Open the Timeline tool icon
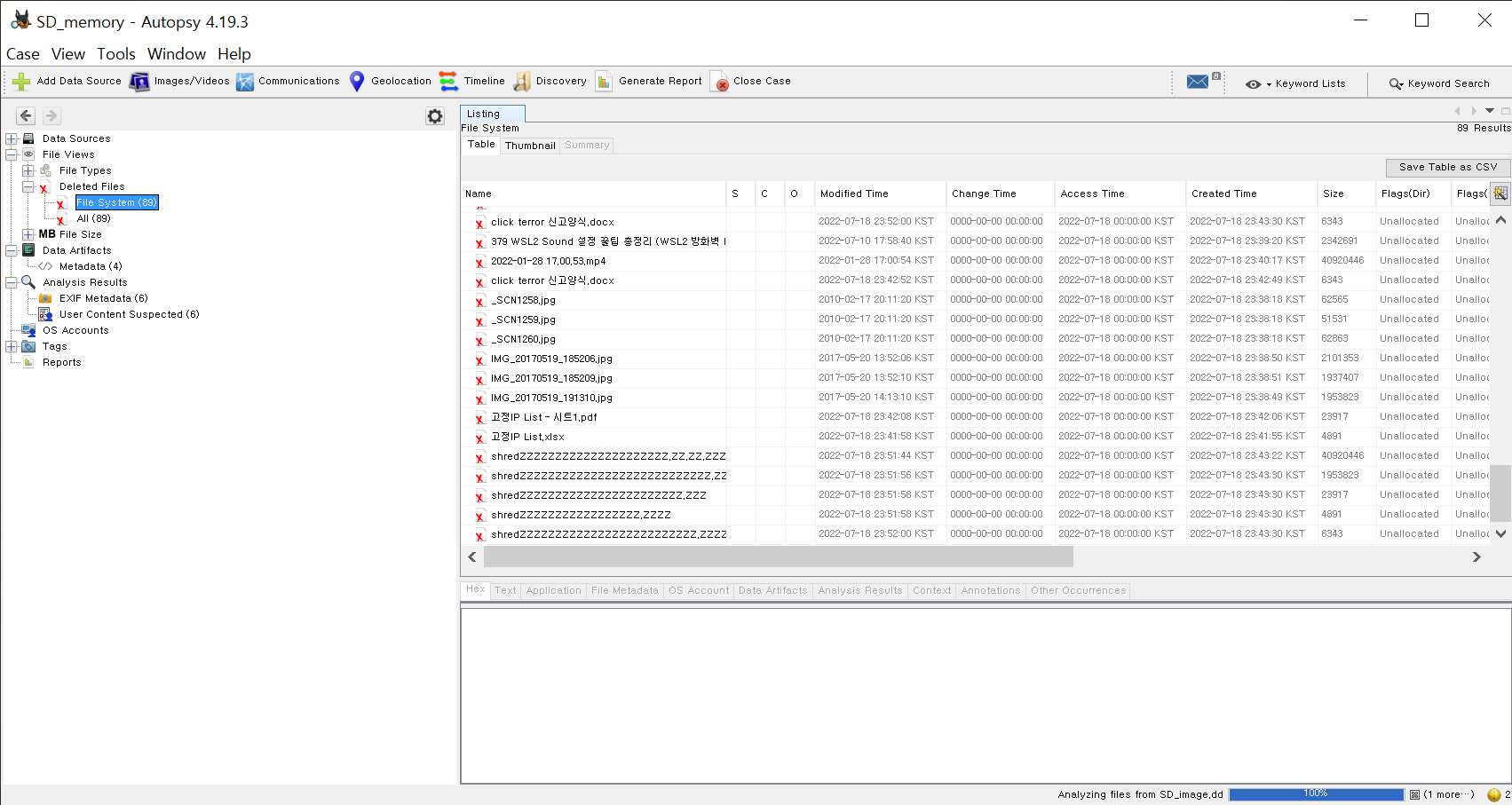The width and height of the screenshot is (1512, 805). (x=448, y=82)
